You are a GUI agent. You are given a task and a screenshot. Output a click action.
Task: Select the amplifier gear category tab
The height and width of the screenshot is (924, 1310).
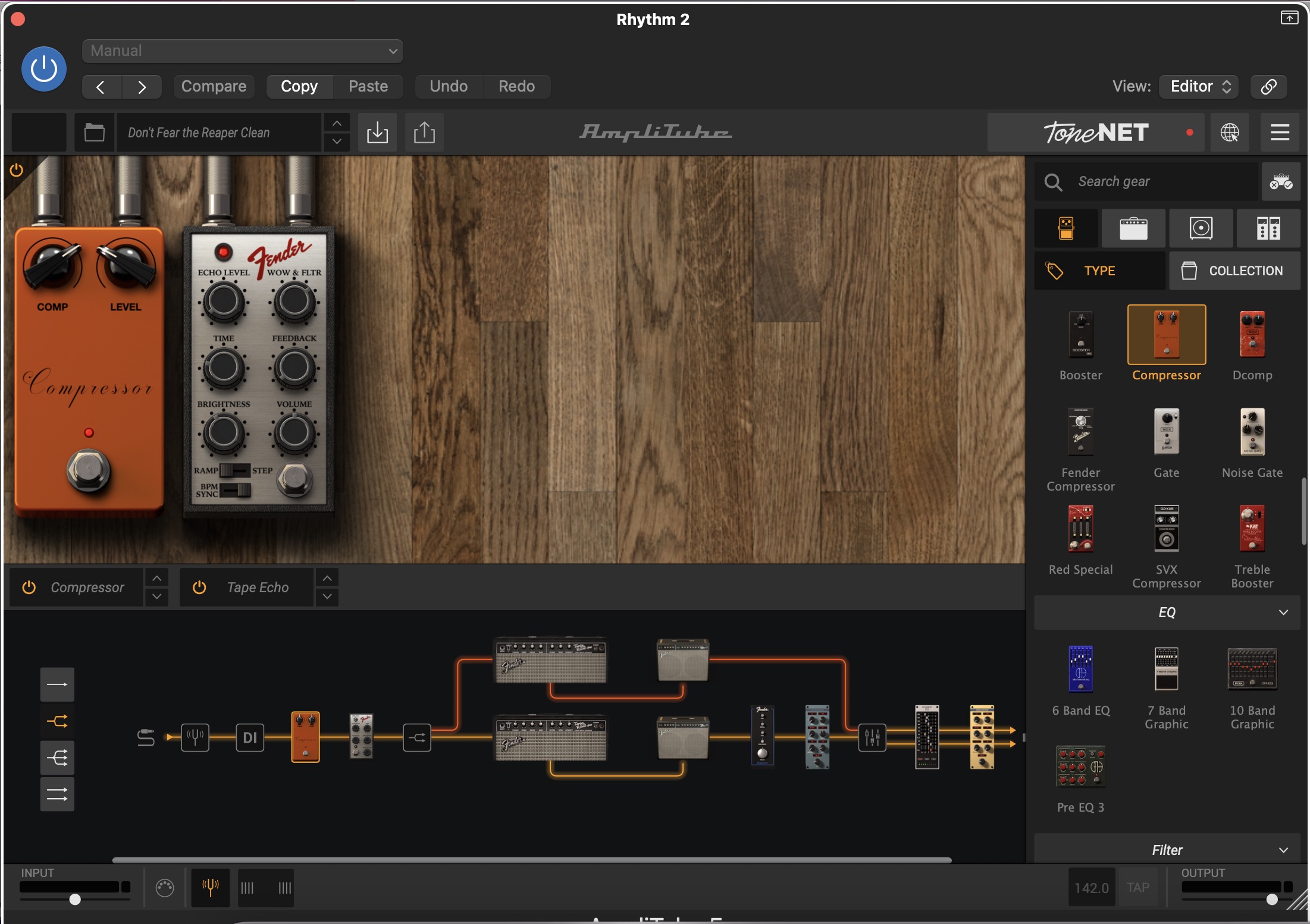(x=1133, y=228)
